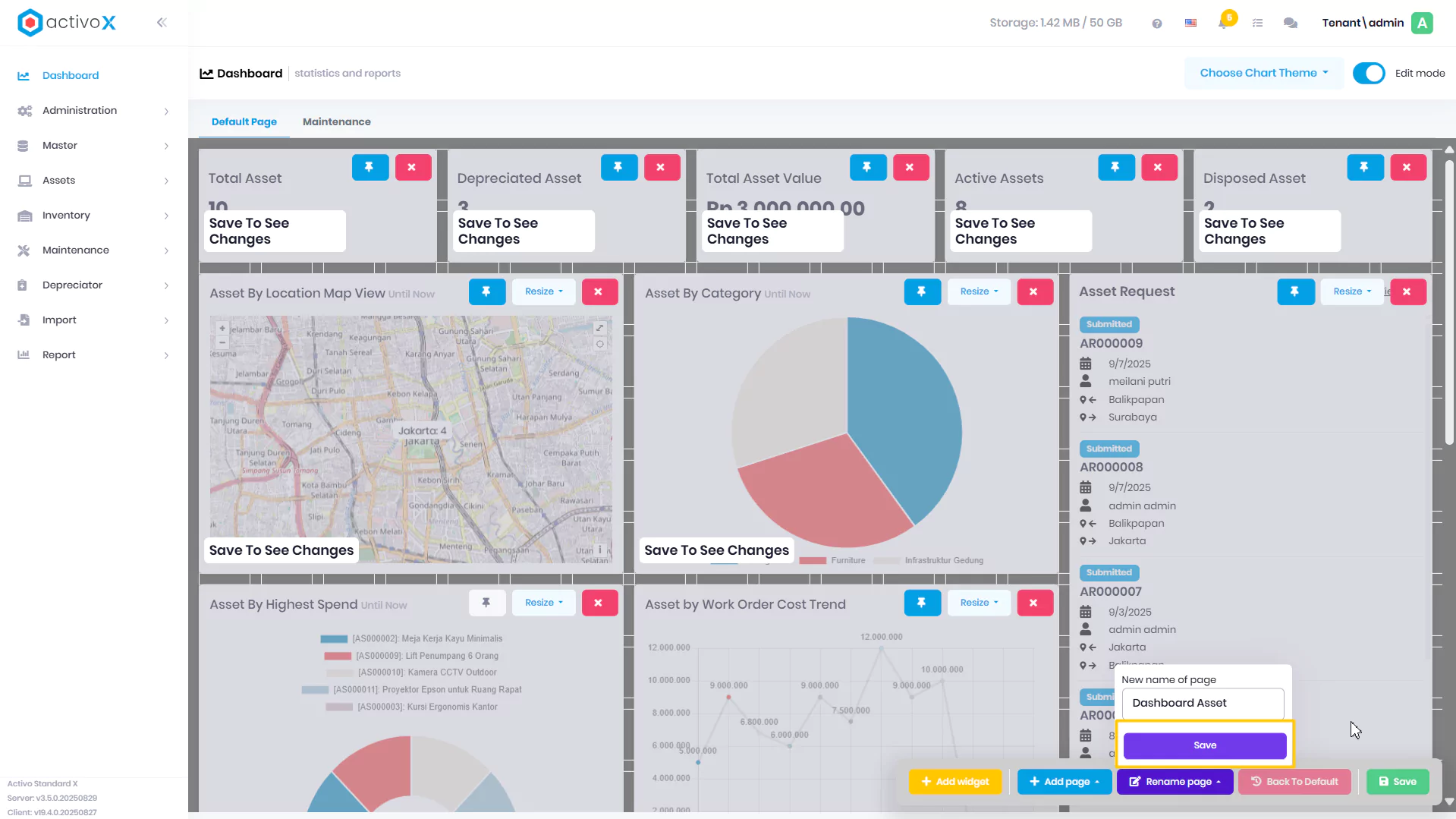This screenshot has height=819, width=1456.
Task: Click the [AS000002] Meja Kerja legend swatch
Action: pyautogui.click(x=334, y=639)
